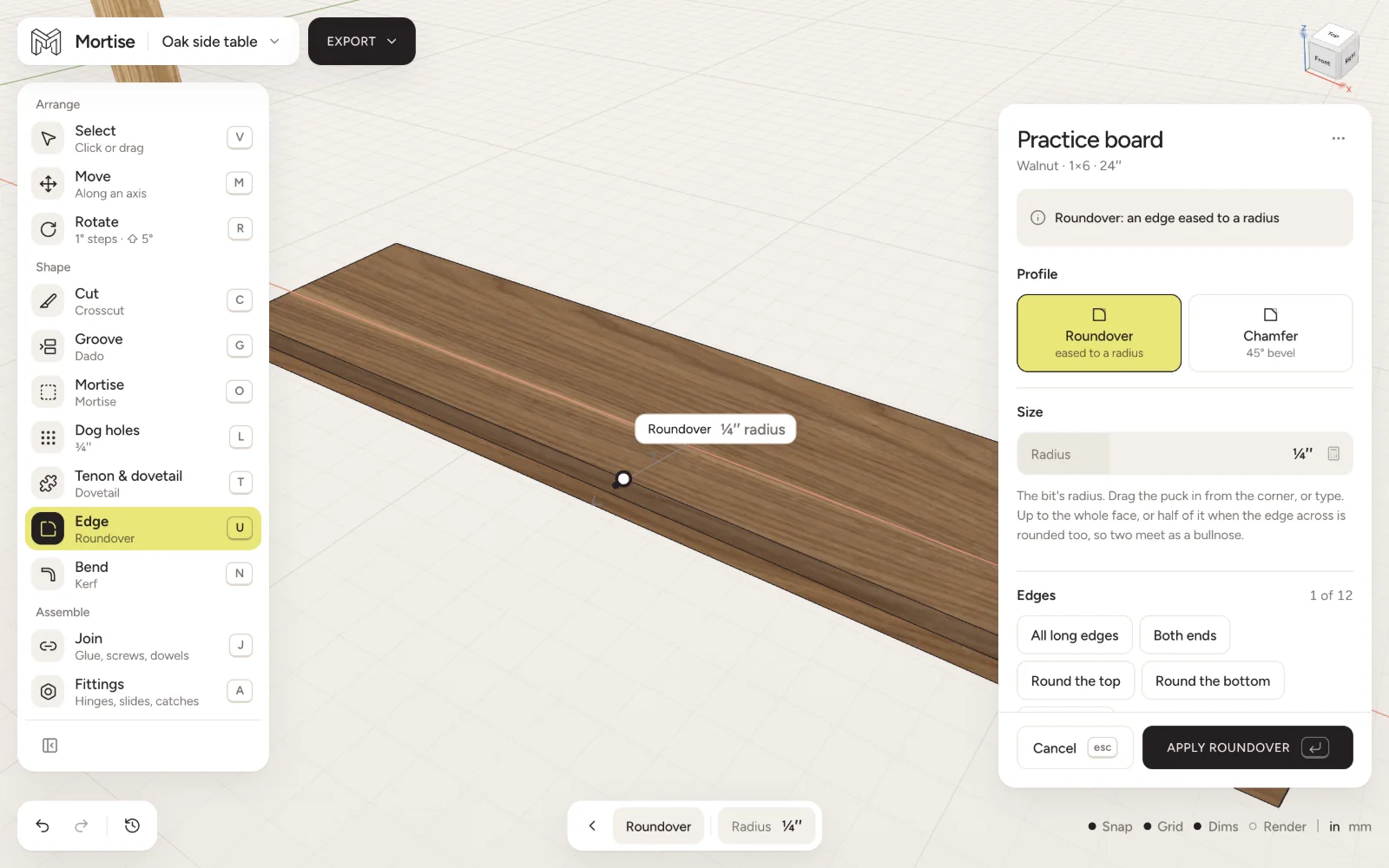Click the undo arrow
1389x868 pixels.
pos(43,825)
